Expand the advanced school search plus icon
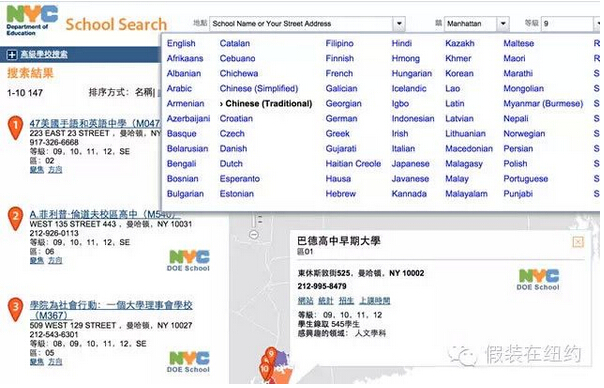 pos(12,55)
